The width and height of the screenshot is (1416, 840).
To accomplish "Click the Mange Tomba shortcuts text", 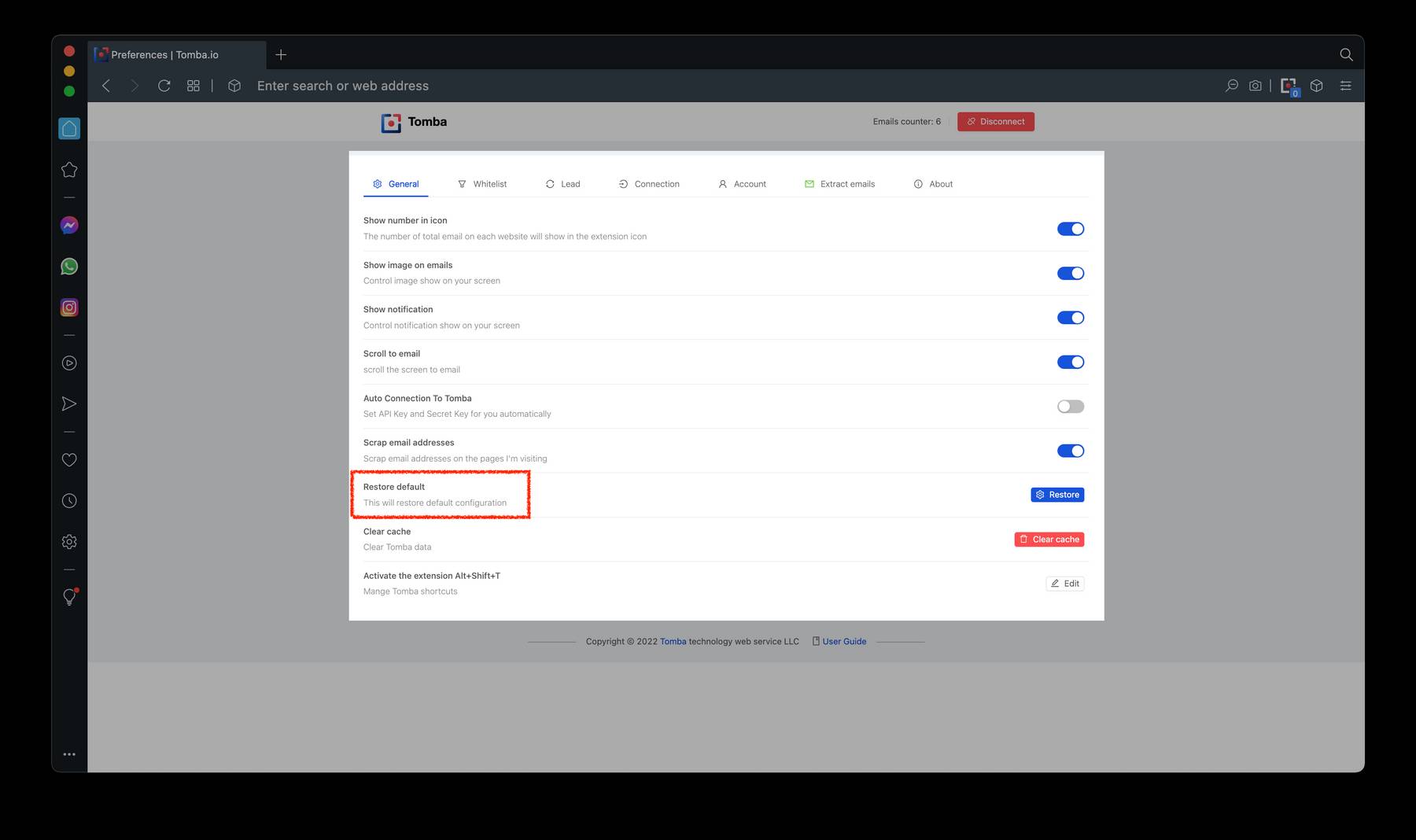I will [410, 591].
